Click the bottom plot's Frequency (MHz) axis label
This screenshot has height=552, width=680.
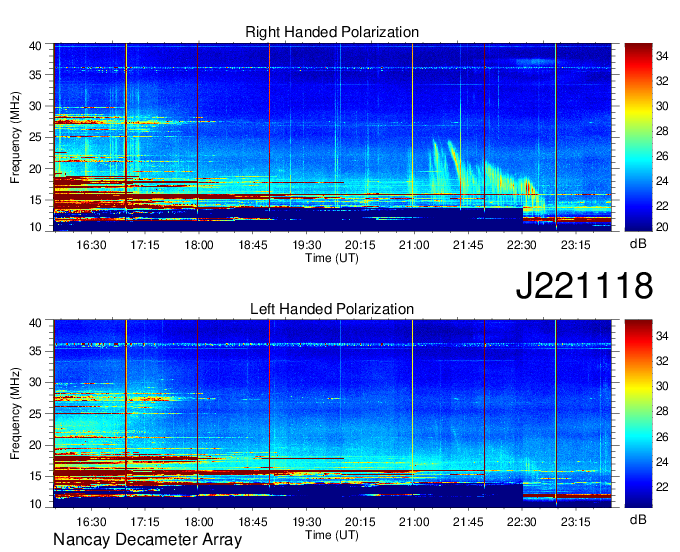click(x=15, y=414)
